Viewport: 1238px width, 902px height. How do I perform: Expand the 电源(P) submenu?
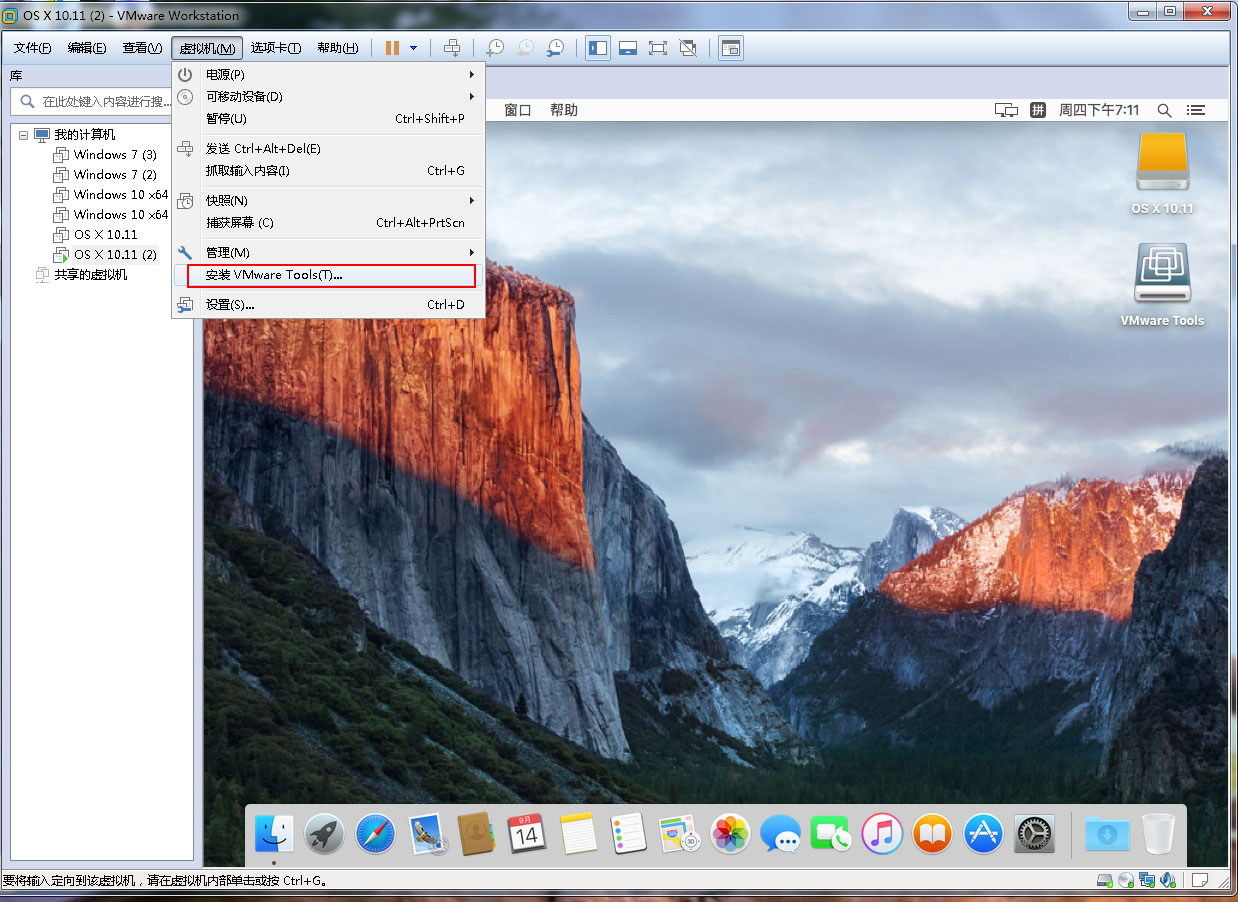pyautogui.click(x=328, y=75)
